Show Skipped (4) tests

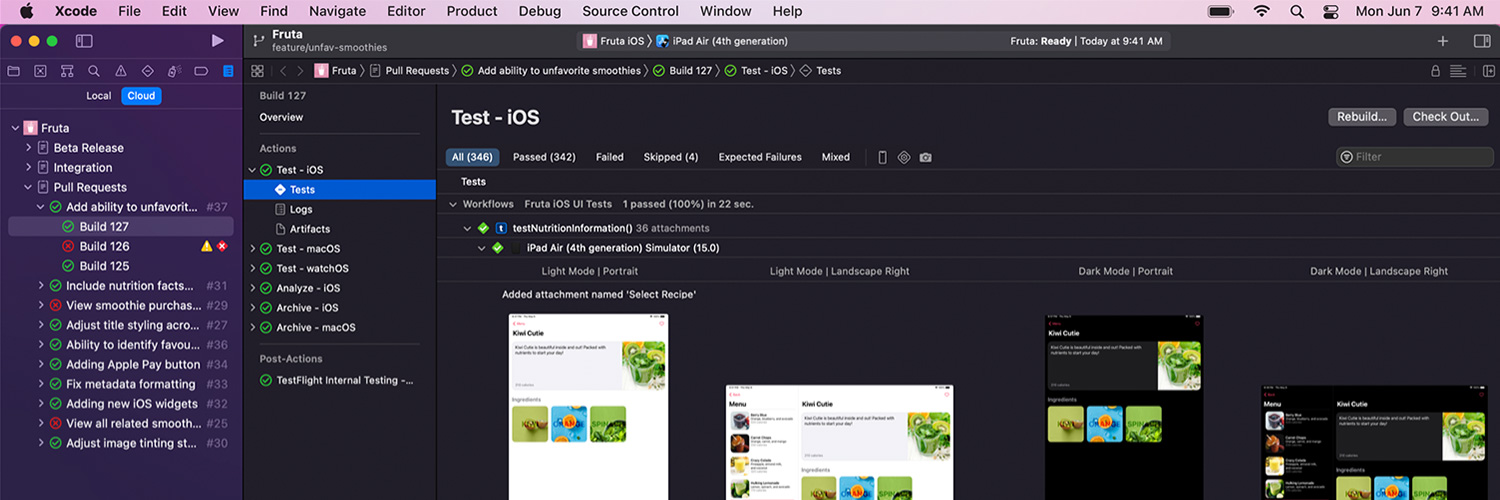point(671,157)
